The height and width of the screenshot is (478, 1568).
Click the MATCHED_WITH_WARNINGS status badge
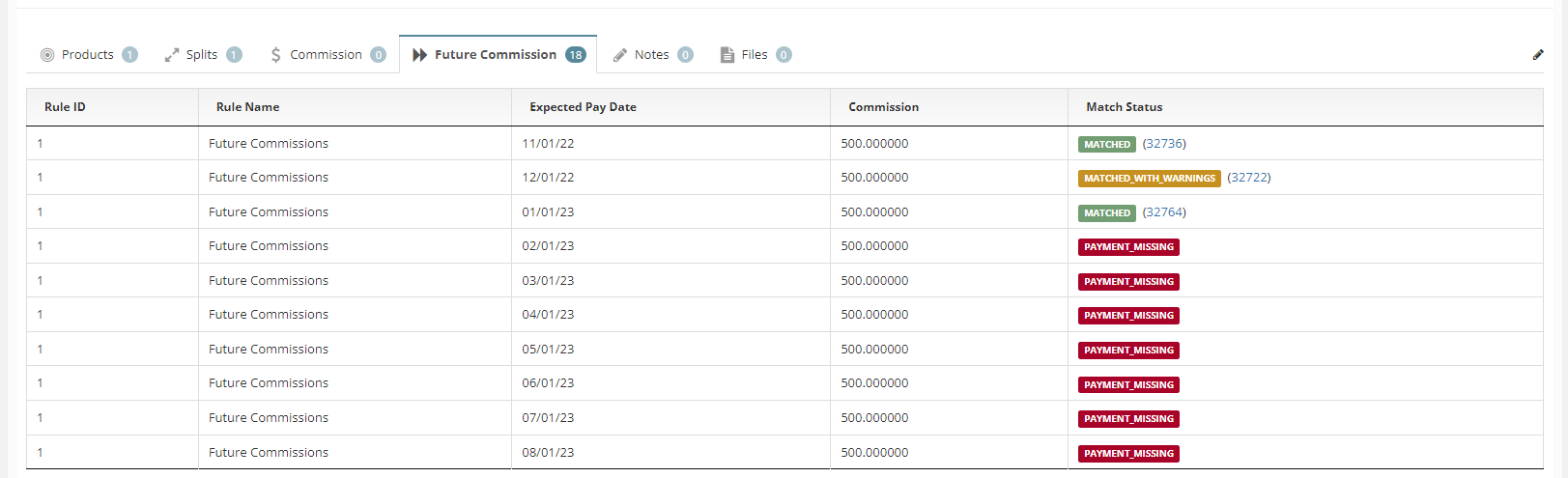pos(1150,179)
